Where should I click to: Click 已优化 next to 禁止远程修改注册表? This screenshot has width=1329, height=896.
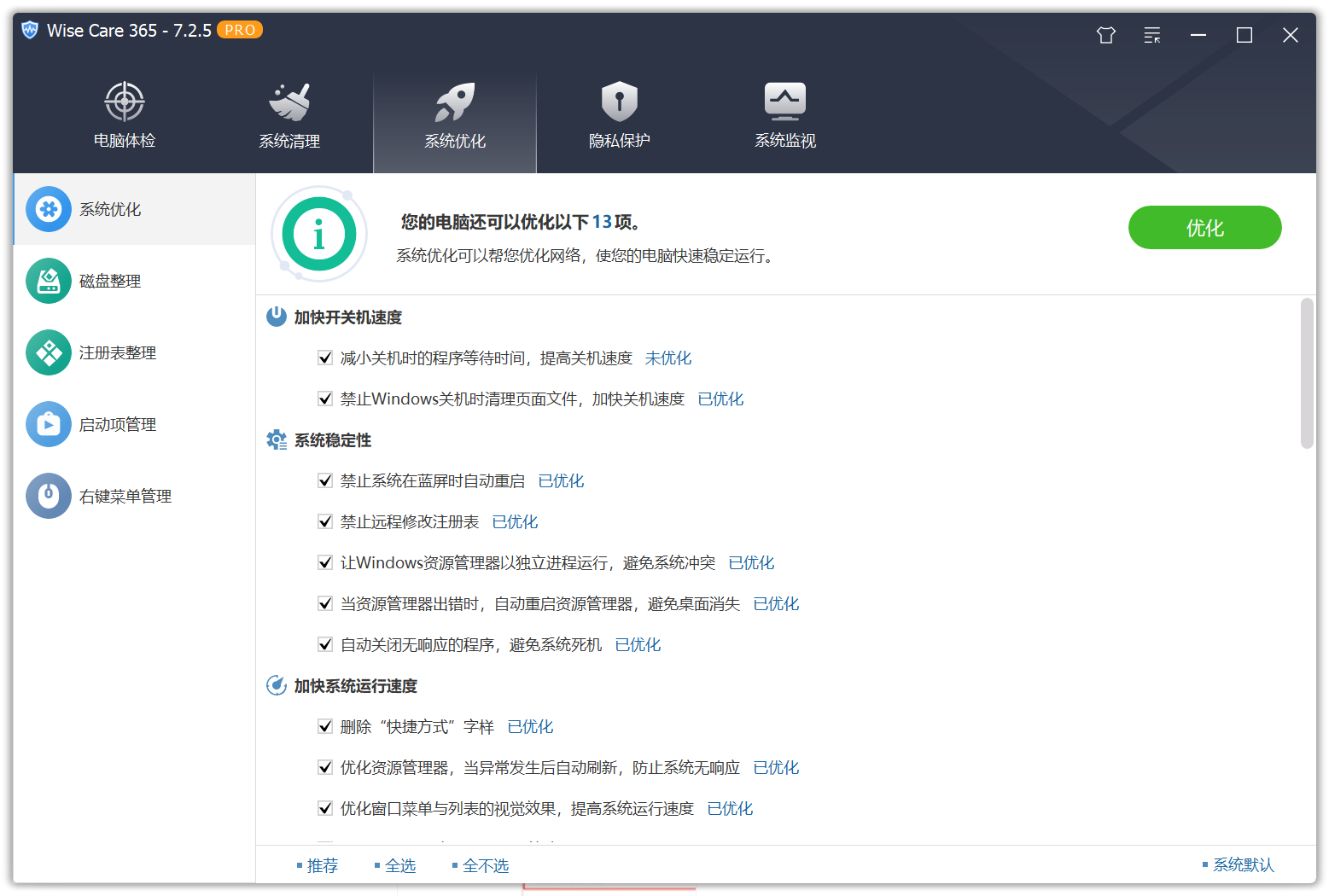(x=516, y=521)
